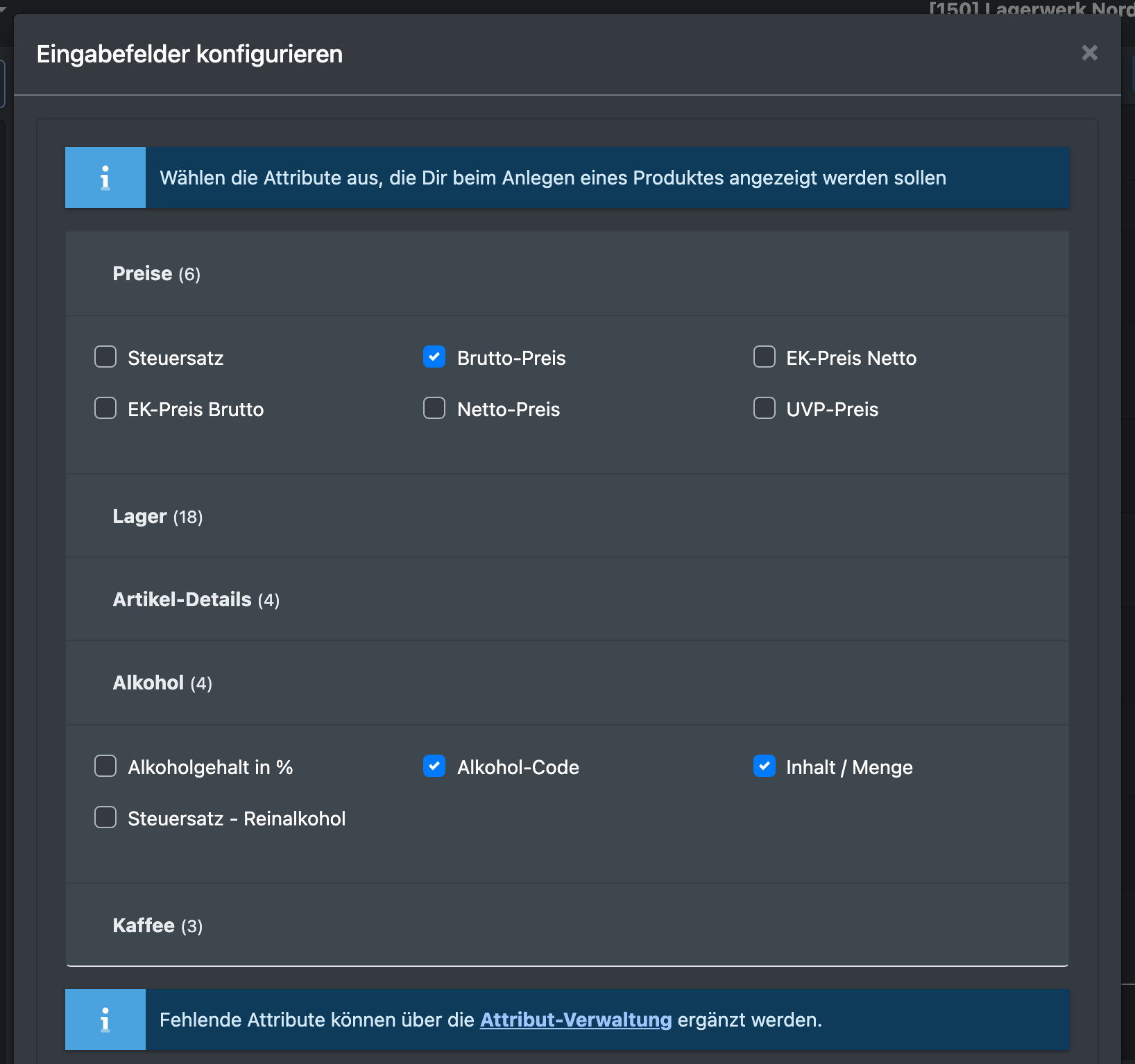1135x1064 pixels.
Task: Tick the EK-Preis Netto checkbox
Action: [765, 357]
